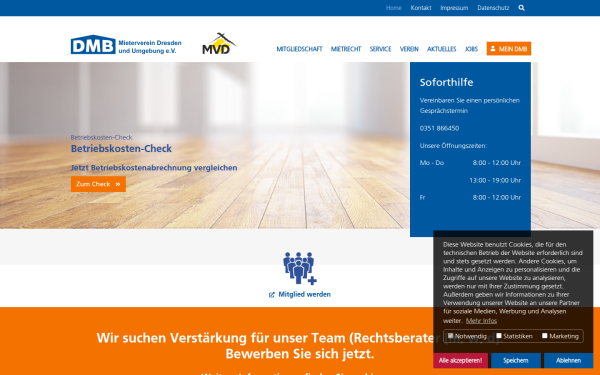
Task: Click the MVD logo
Action: pos(218,44)
